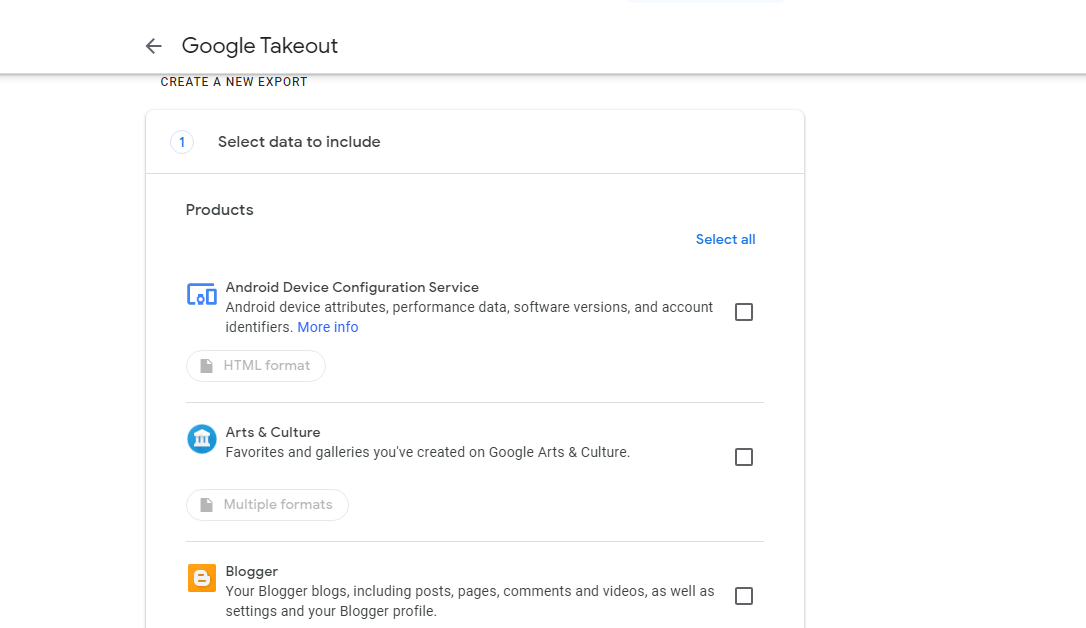Screen dimensions: 1086x628
Task: Click the step 1 number circle
Action: pyautogui.click(x=182, y=142)
